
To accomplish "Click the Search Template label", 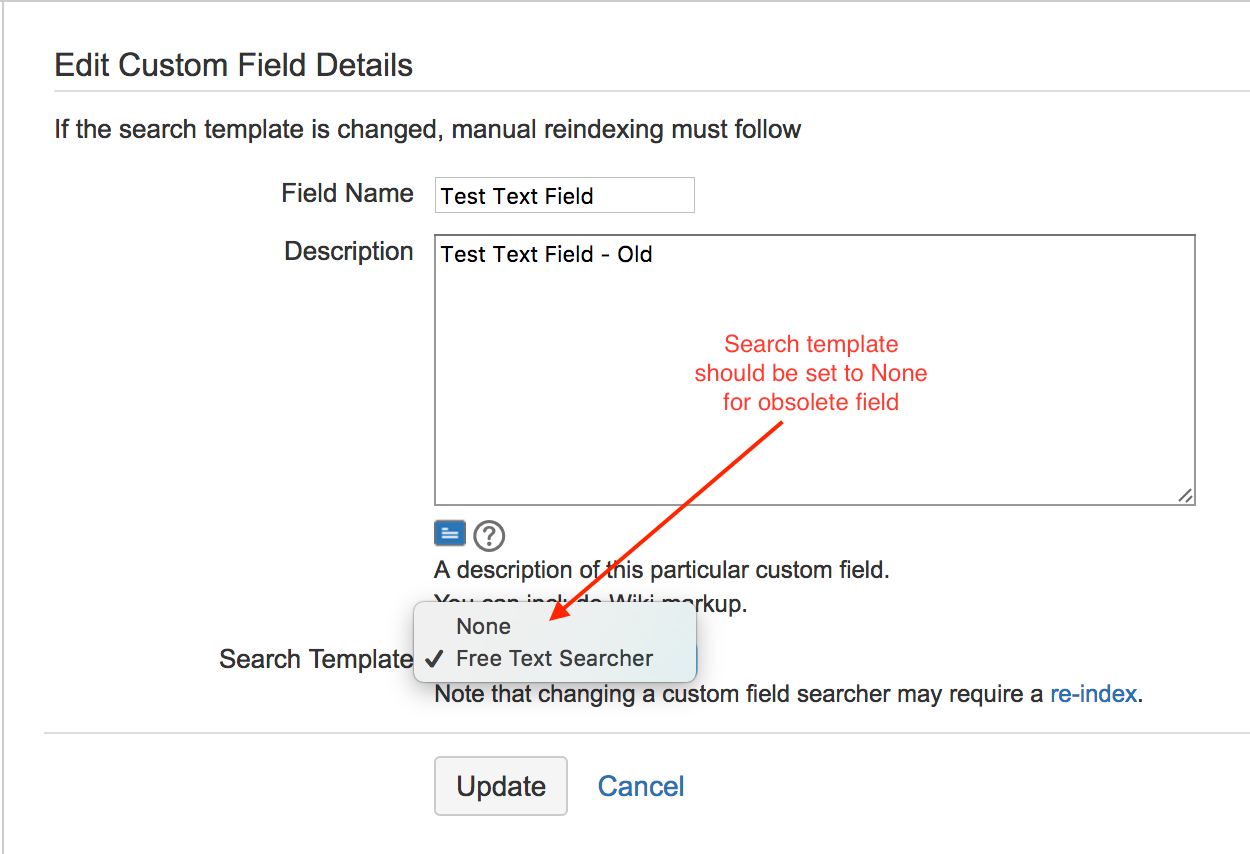I will click(x=316, y=659).
